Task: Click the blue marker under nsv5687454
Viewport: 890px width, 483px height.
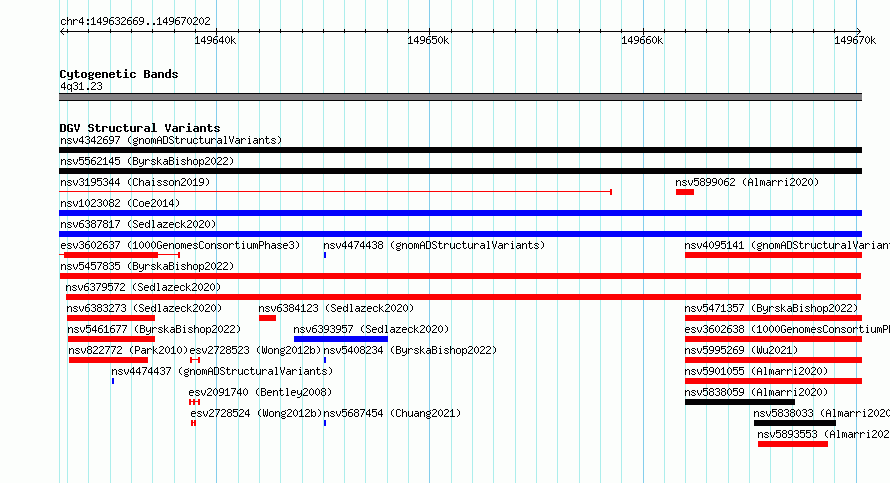Action: pos(325,423)
